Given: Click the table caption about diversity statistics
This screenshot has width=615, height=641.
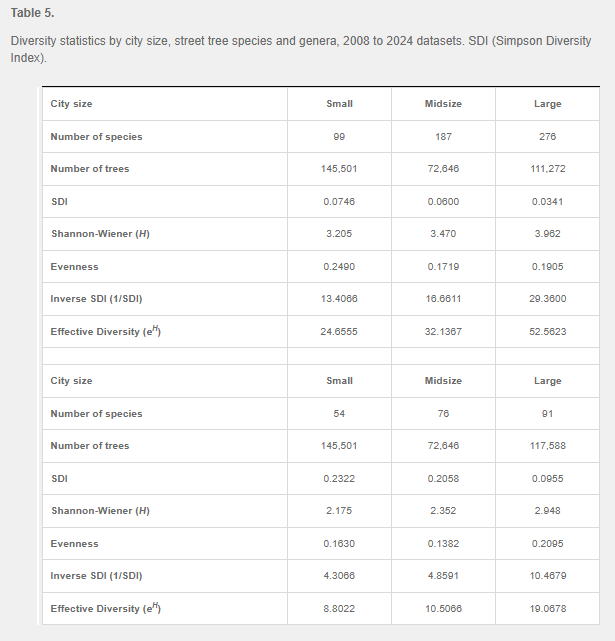Looking at the screenshot, I should pos(300,50).
